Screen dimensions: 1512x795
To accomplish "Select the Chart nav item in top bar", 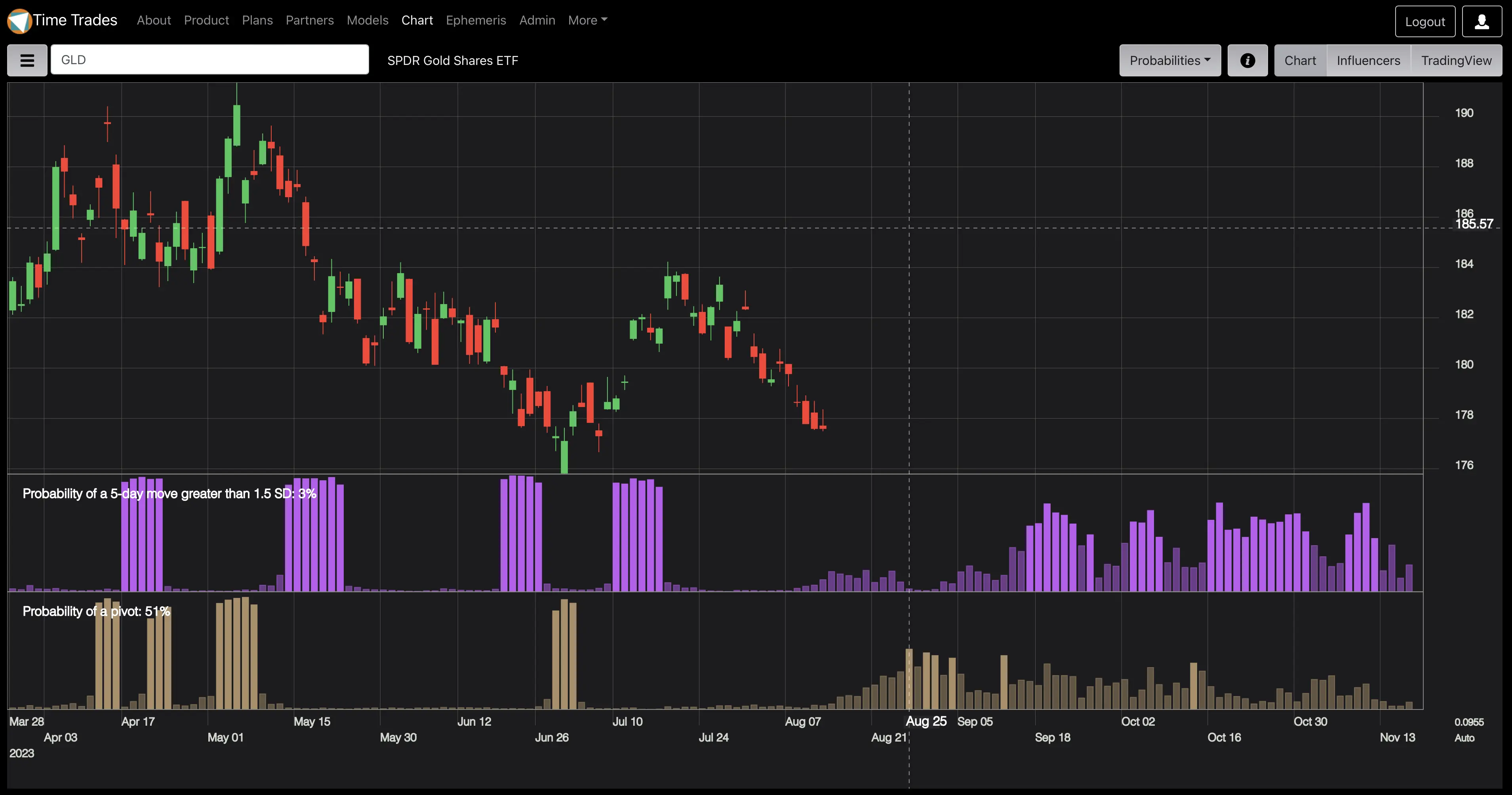I will pos(417,20).
